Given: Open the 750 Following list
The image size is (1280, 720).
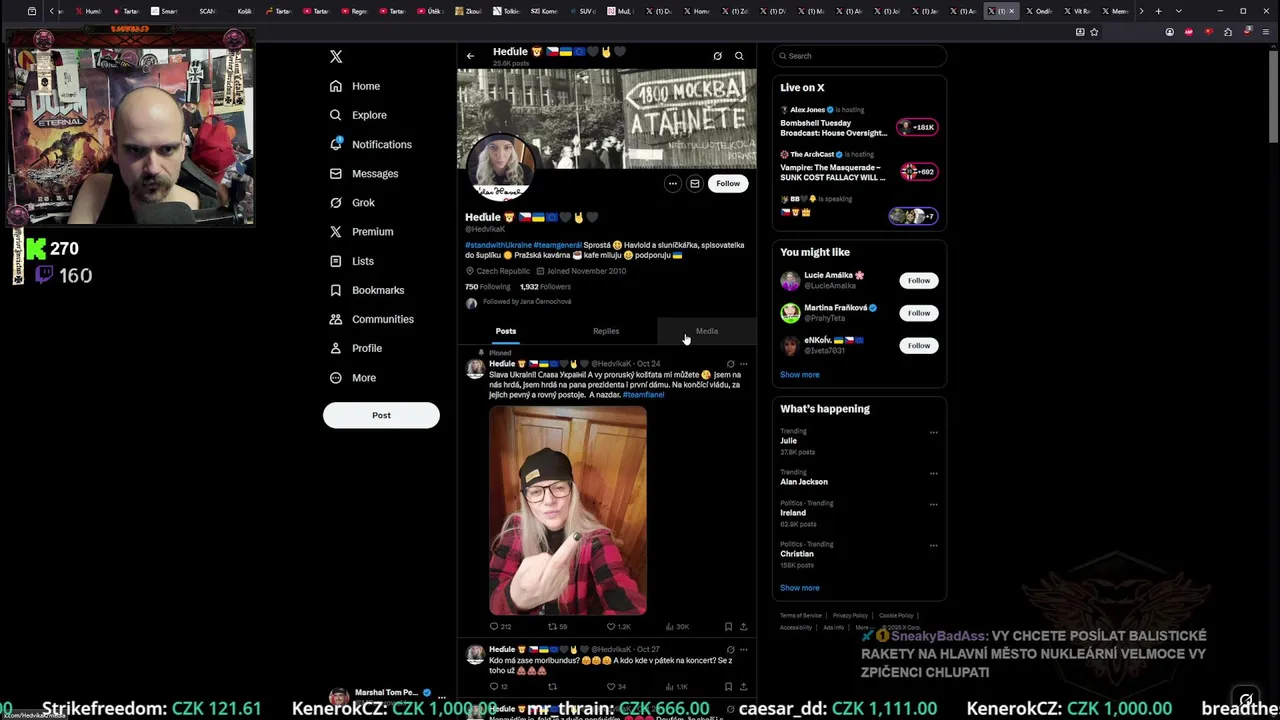Looking at the screenshot, I should 487,287.
